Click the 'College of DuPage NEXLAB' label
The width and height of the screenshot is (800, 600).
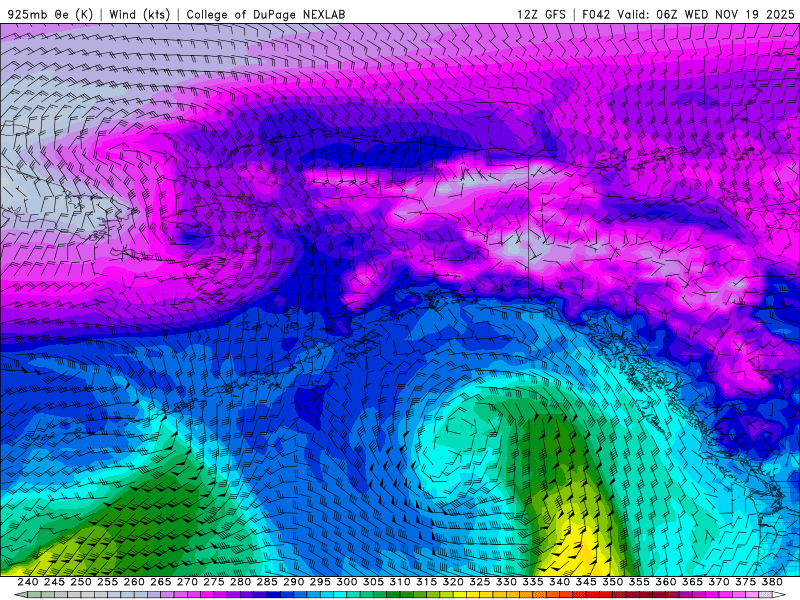pos(266,14)
